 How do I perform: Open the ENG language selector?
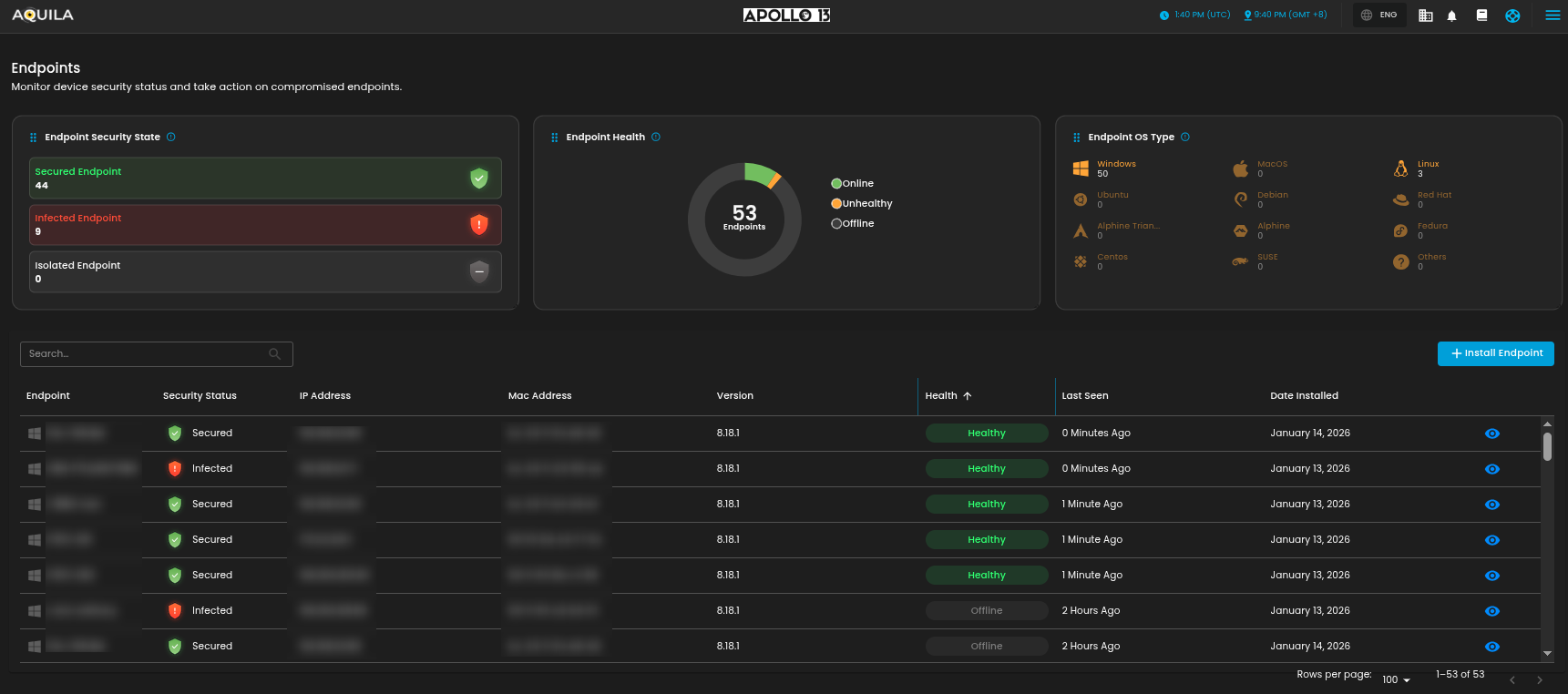1378,15
